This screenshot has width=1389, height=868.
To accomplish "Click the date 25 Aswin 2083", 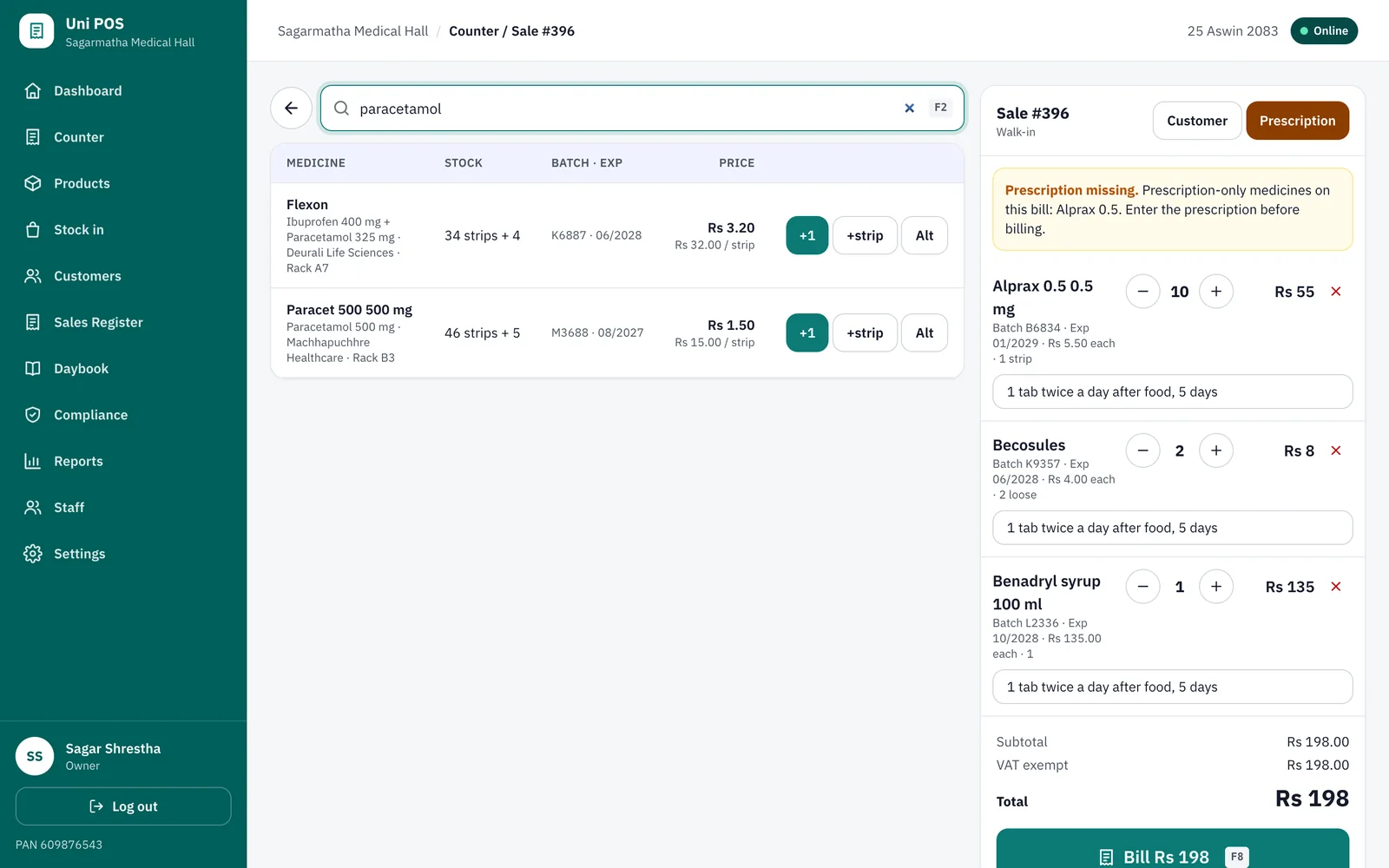I will click(1233, 31).
